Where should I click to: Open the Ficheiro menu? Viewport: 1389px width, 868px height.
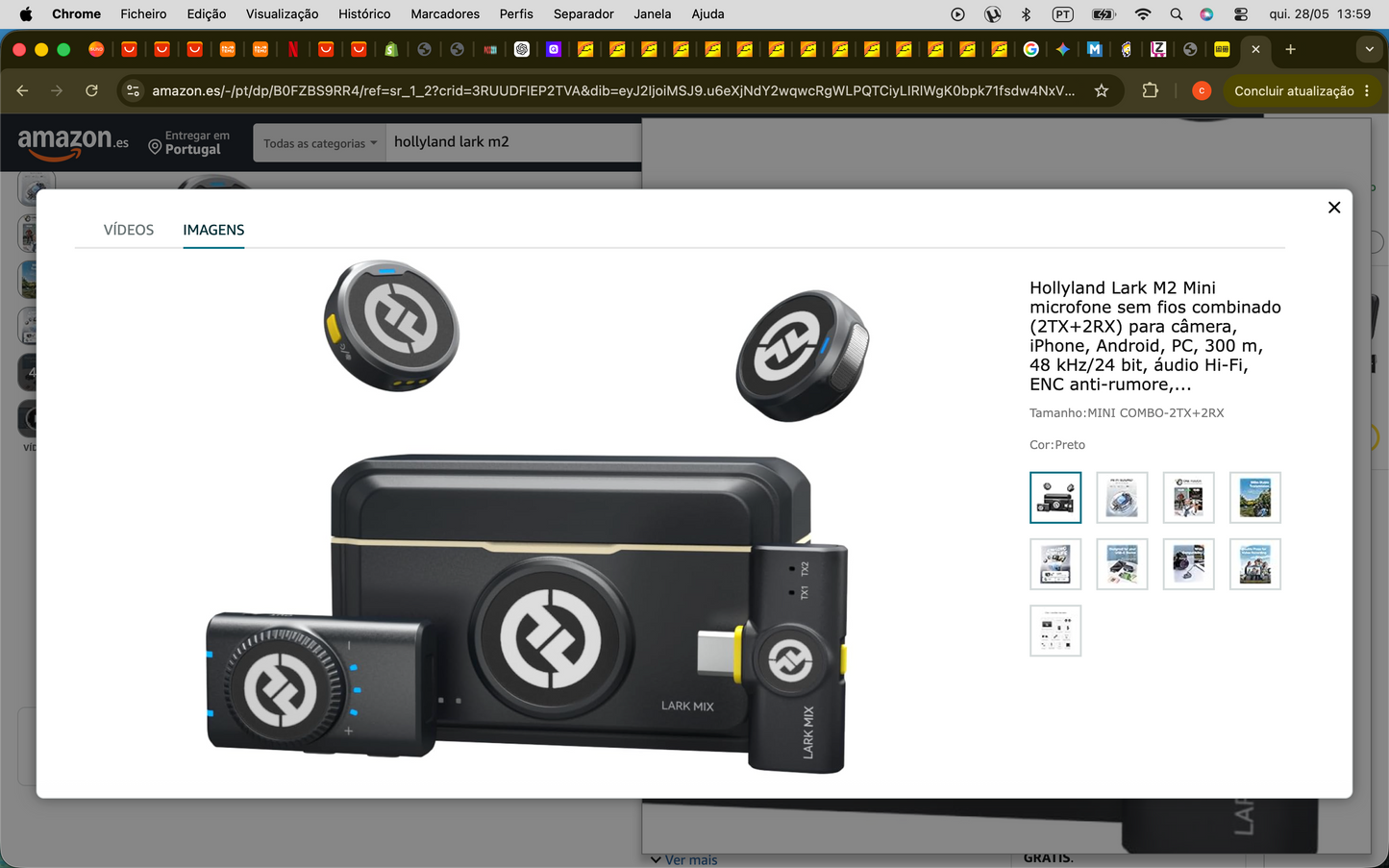[143, 13]
